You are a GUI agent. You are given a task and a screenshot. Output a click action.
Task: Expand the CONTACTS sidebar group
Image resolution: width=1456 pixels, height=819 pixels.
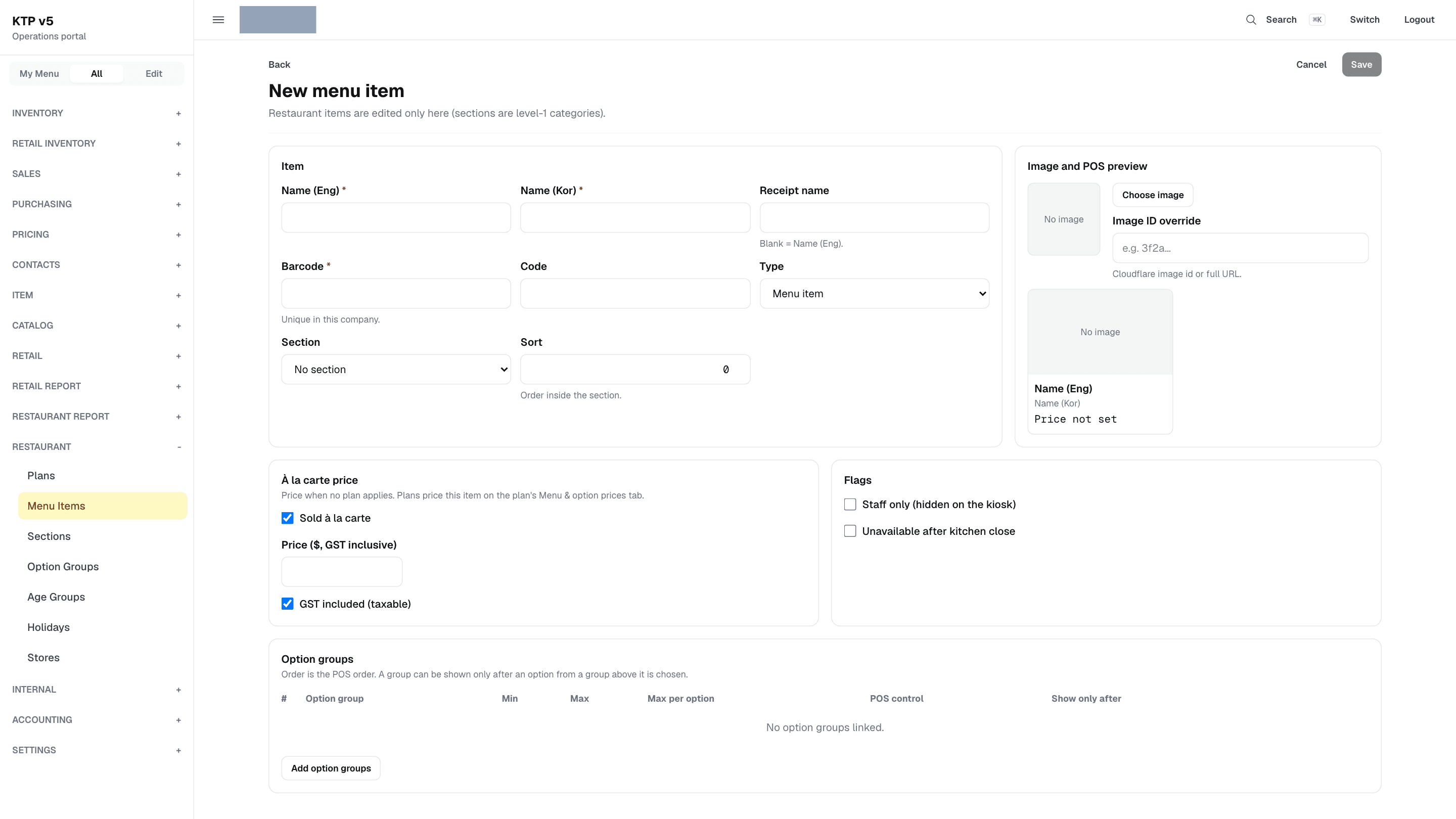point(97,264)
